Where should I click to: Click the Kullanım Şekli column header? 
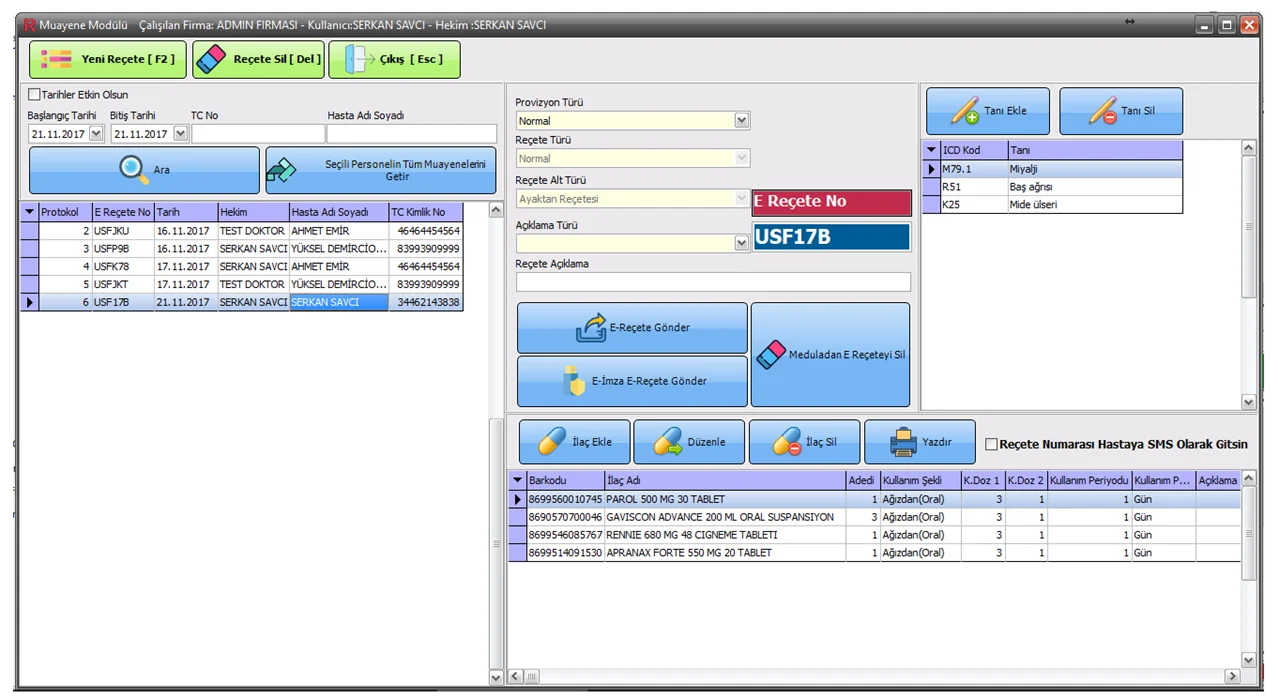point(920,481)
